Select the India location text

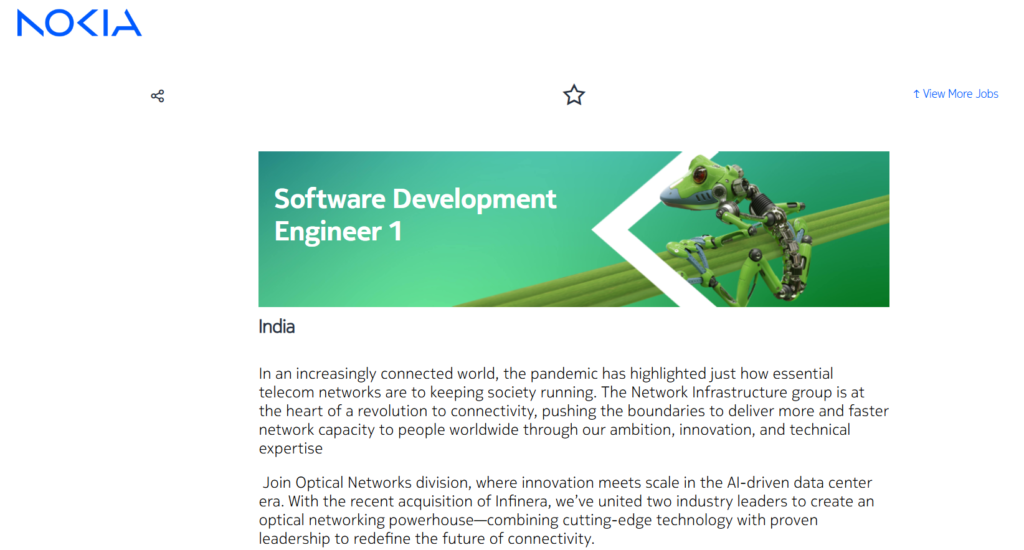pos(277,327)
